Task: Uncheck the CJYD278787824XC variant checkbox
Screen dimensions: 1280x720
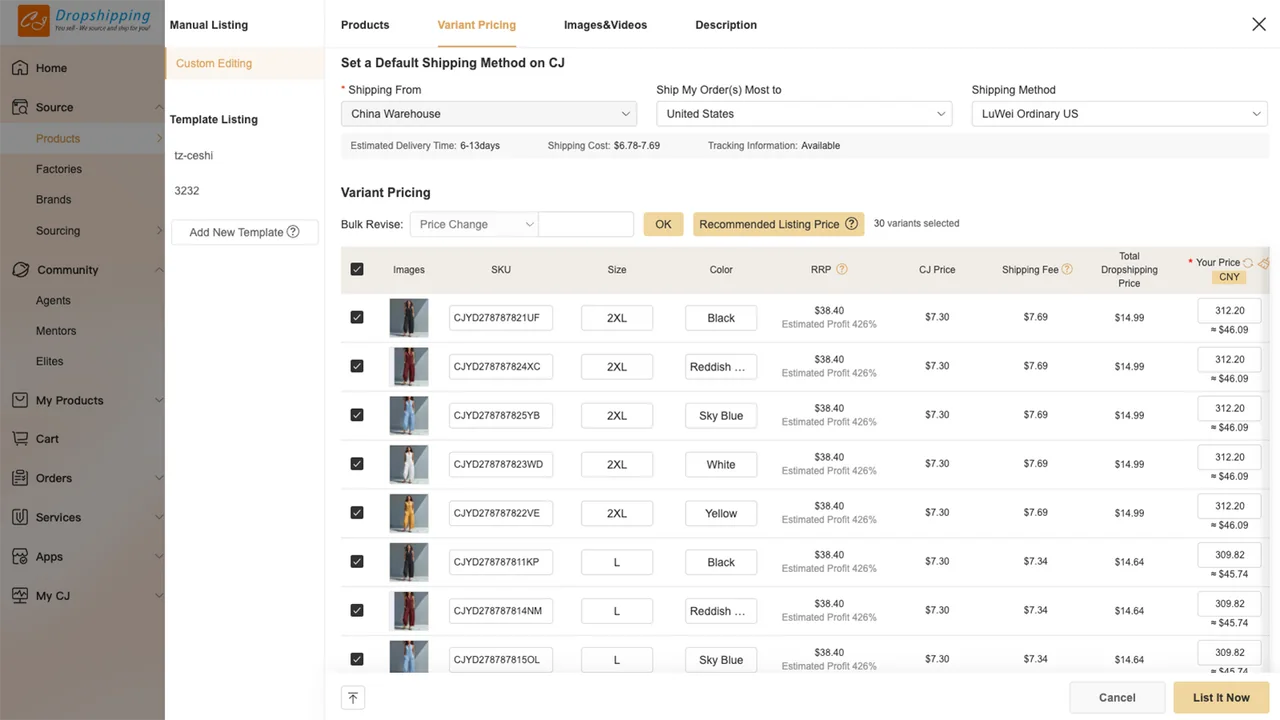Action: 357,366
